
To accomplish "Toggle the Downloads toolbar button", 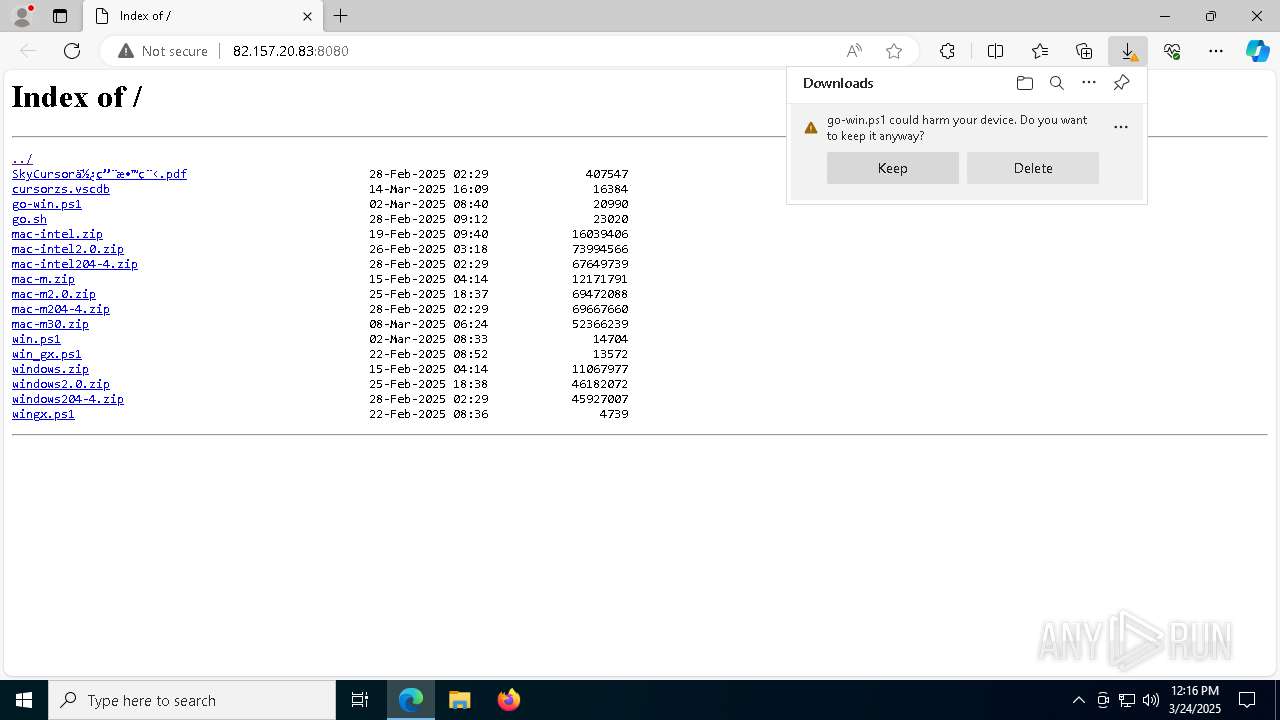I will [x=1128, y=51].
